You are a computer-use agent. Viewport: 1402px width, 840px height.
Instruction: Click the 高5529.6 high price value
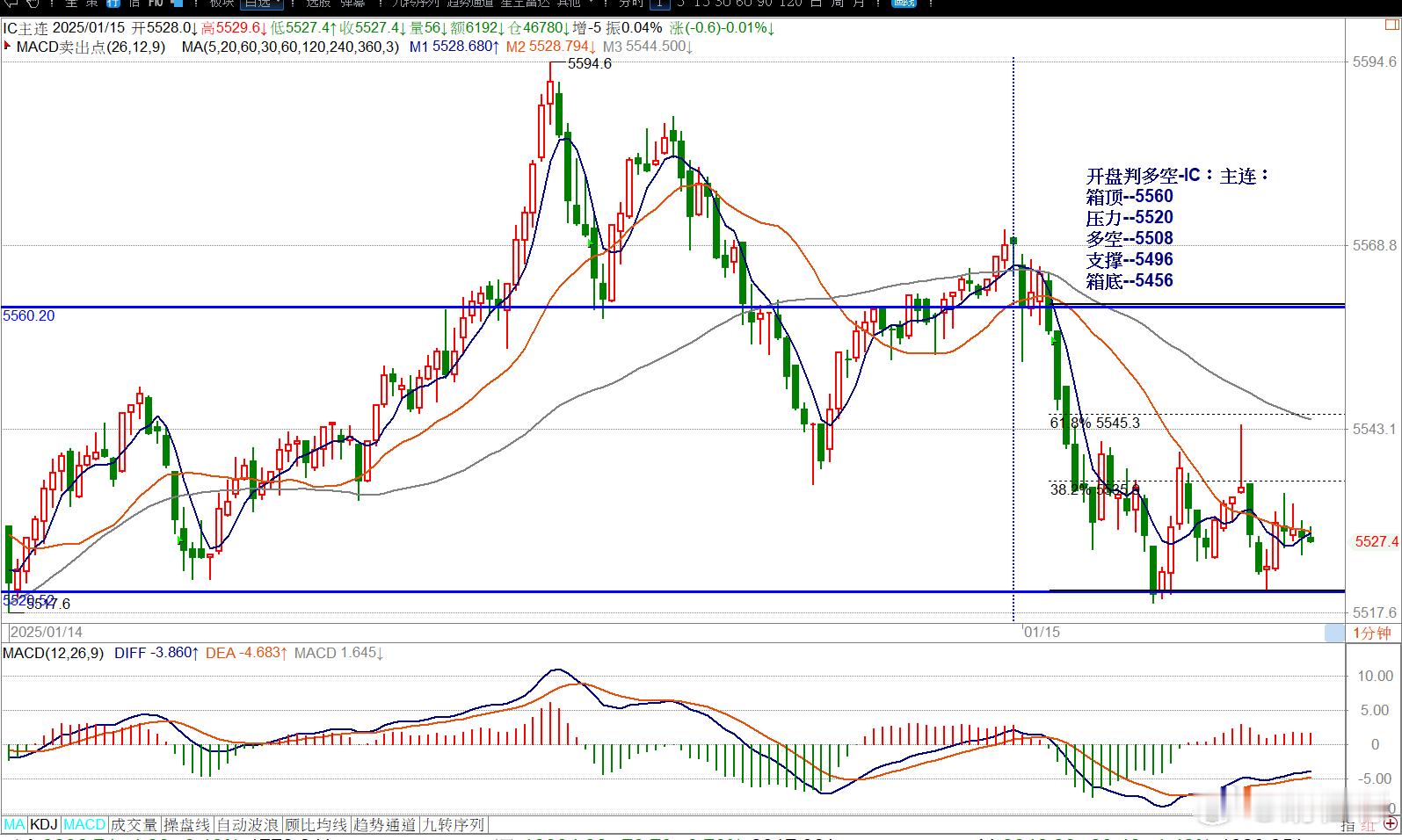click(232, 28)
